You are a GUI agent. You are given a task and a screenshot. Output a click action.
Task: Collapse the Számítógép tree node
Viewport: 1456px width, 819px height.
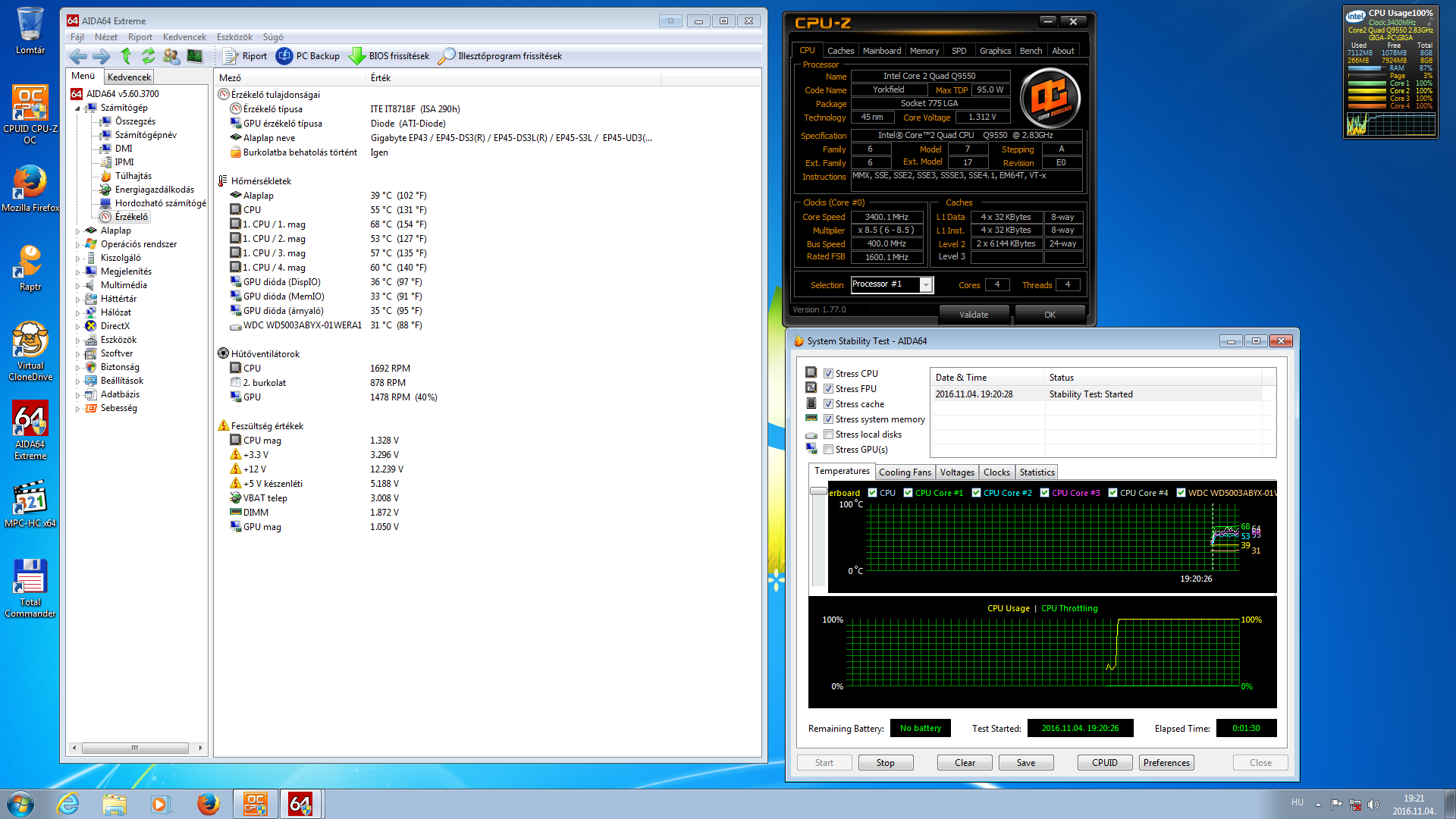[x=77, y=108]
